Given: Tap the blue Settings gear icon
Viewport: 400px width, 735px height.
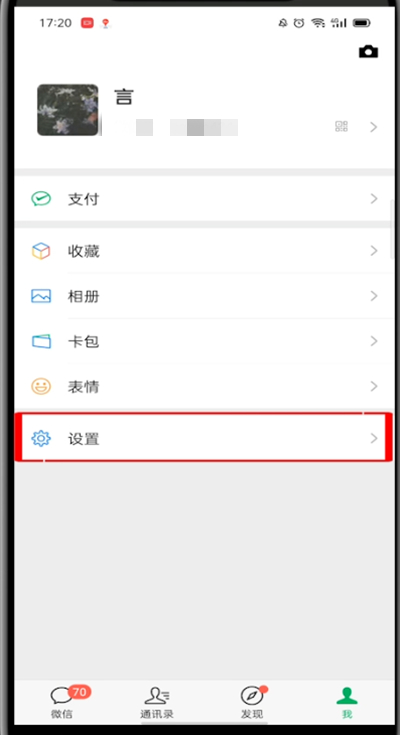Looking at the screenshot, I should pyautogui.click(x=41, y=438).
